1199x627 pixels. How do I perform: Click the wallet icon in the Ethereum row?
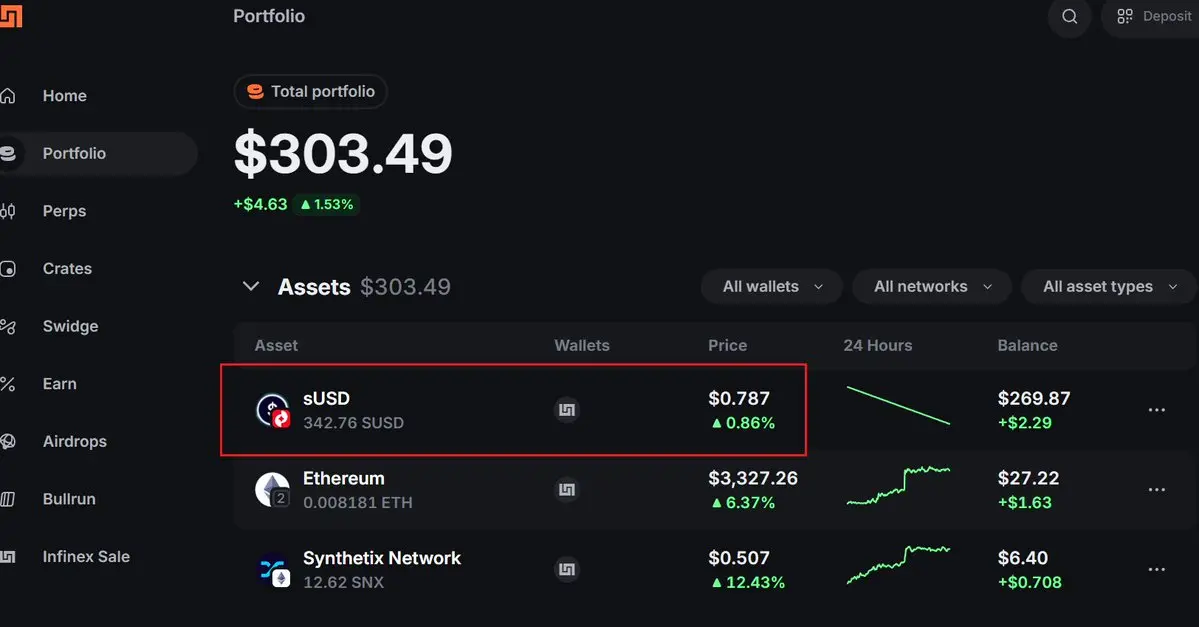coord(567,489)
